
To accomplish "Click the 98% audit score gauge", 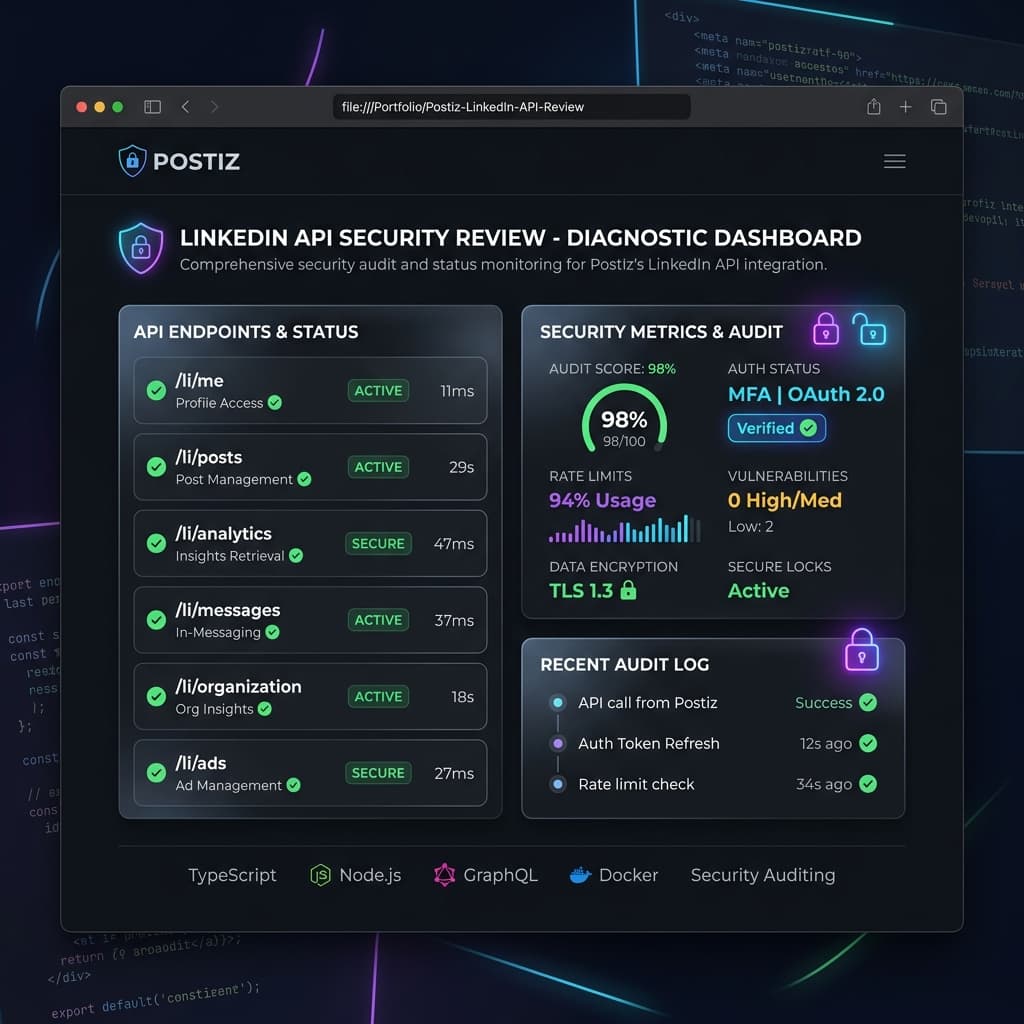I will click(x=624, y=420).
